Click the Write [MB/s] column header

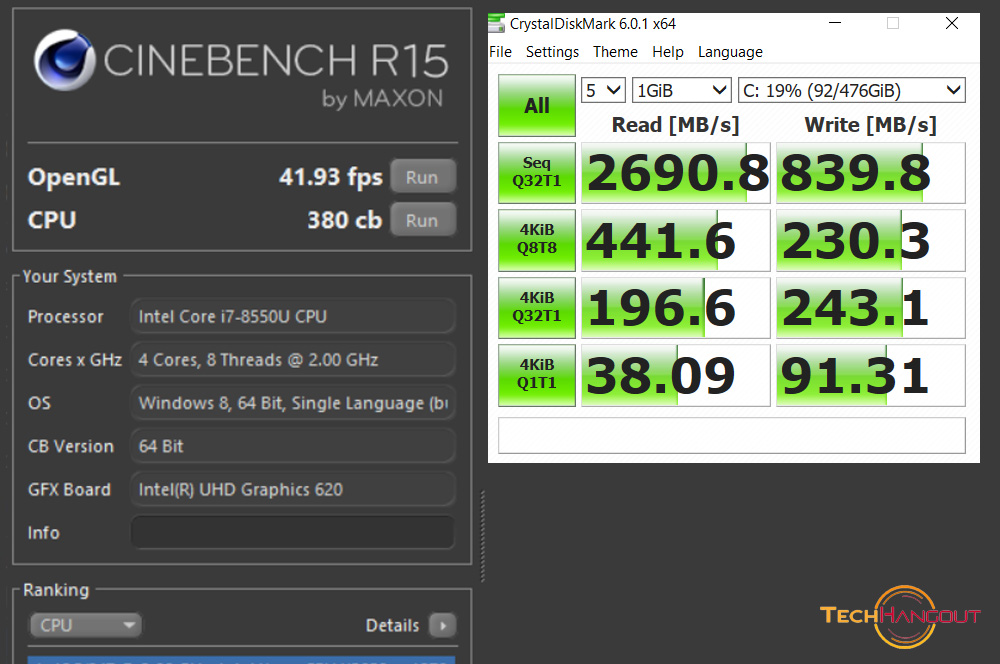(x=871, y=125)
